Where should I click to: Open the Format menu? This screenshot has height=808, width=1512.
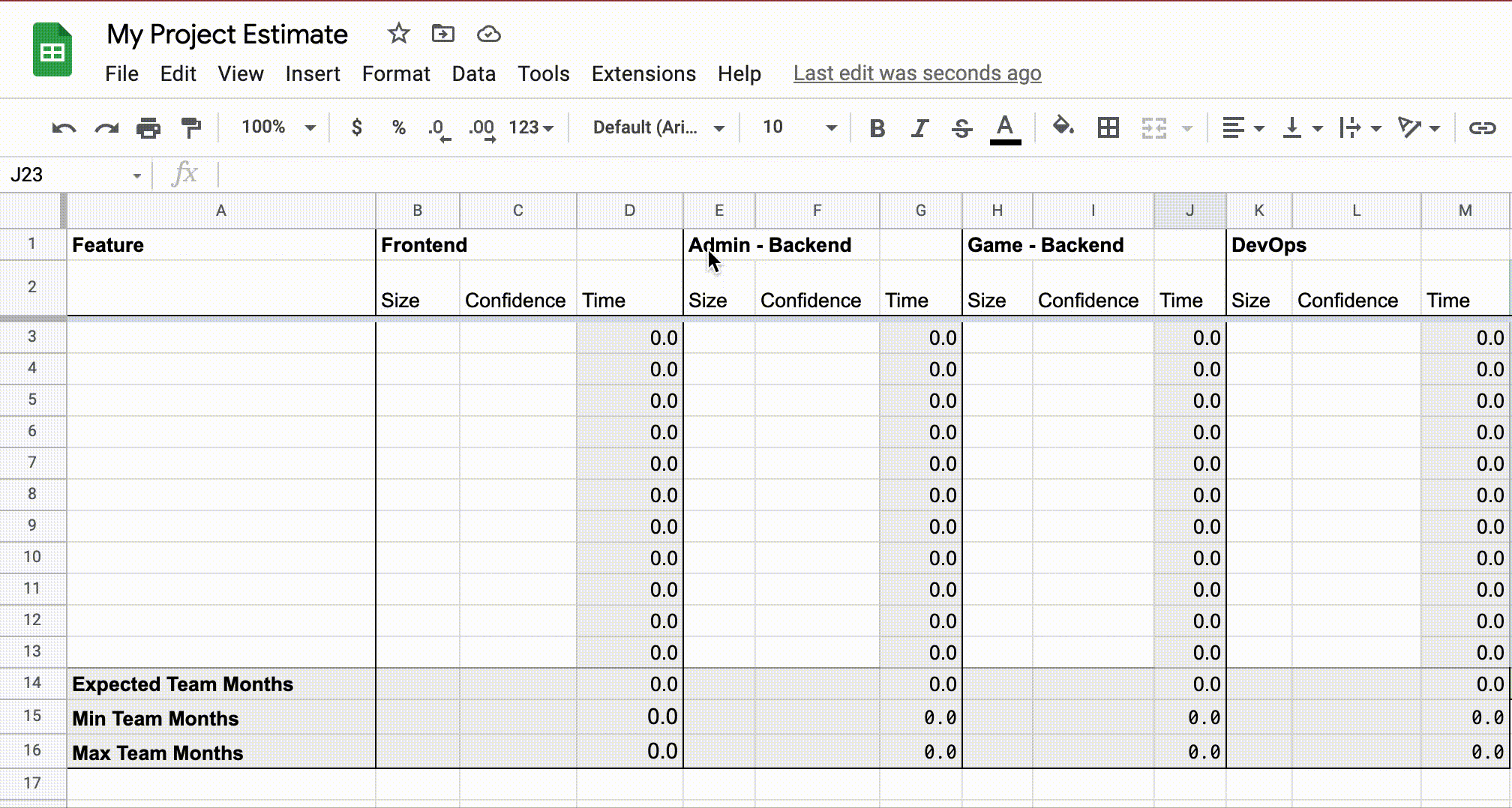[396, 73]
